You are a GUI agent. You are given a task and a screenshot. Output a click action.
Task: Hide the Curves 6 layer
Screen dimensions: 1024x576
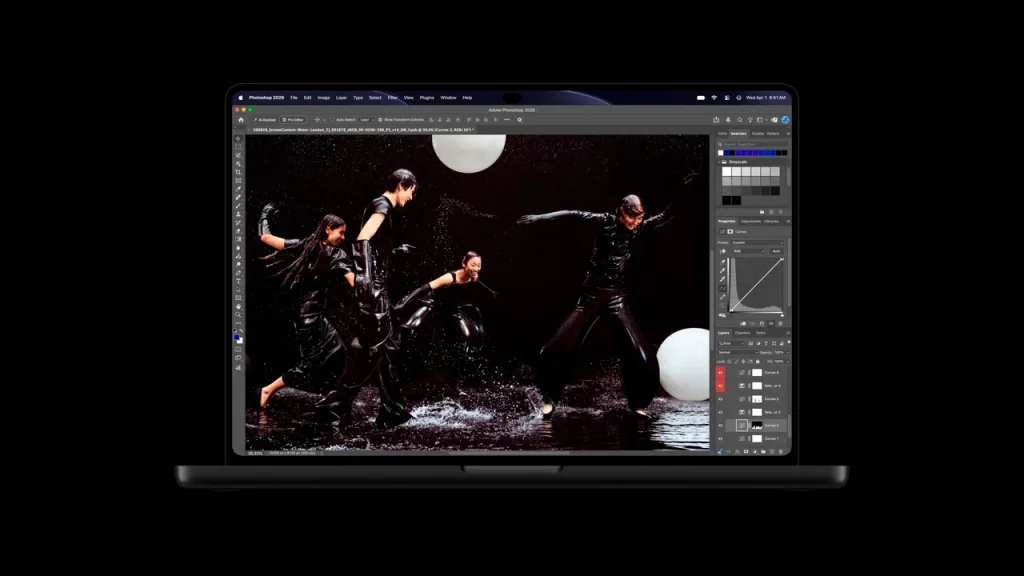(x=720, y=399)
